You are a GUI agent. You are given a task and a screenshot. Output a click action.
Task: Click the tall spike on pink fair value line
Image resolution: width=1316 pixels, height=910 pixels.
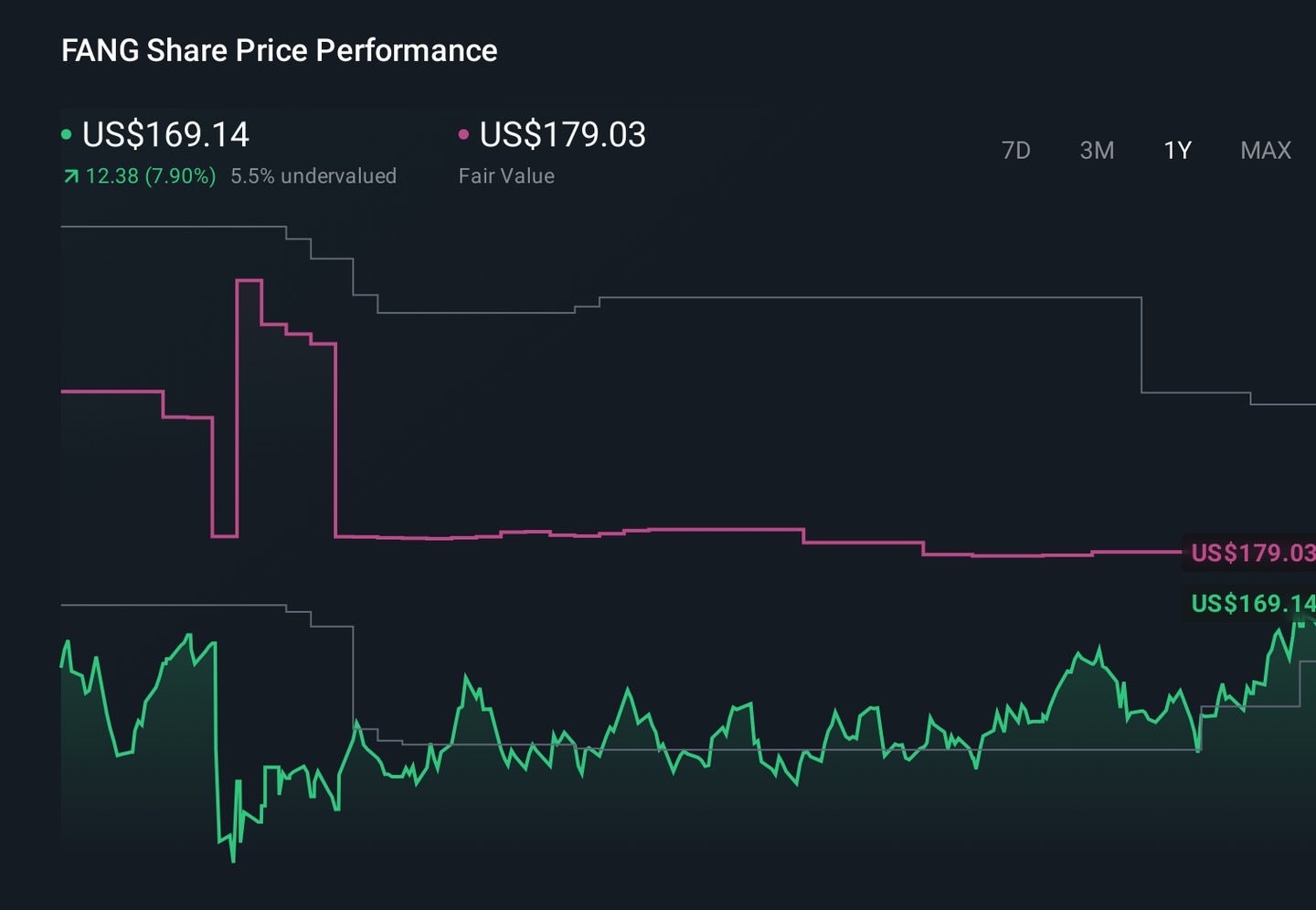[x=249, y=281]
